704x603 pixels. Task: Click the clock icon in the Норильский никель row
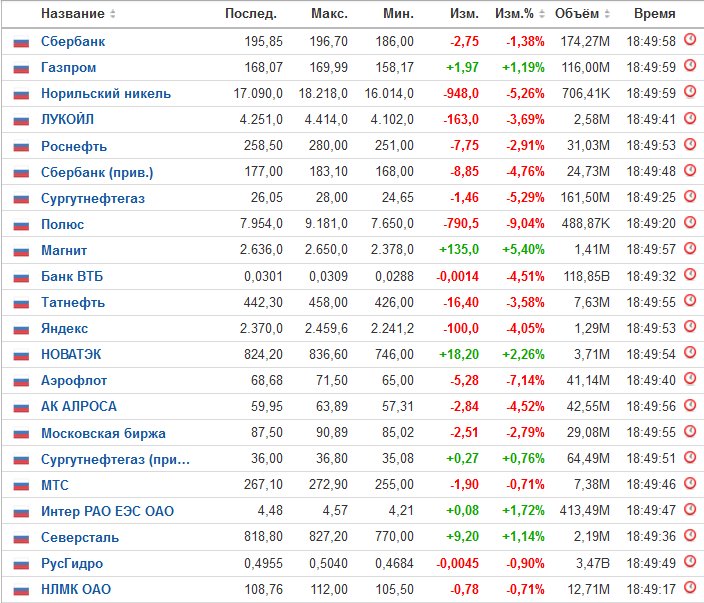[690, 92]
